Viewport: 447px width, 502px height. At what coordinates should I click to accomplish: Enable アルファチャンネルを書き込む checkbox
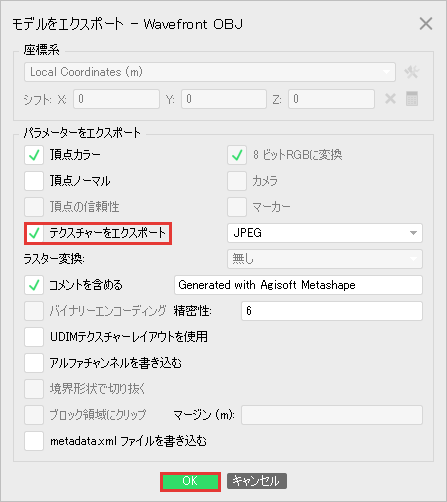tap(34, 363)
